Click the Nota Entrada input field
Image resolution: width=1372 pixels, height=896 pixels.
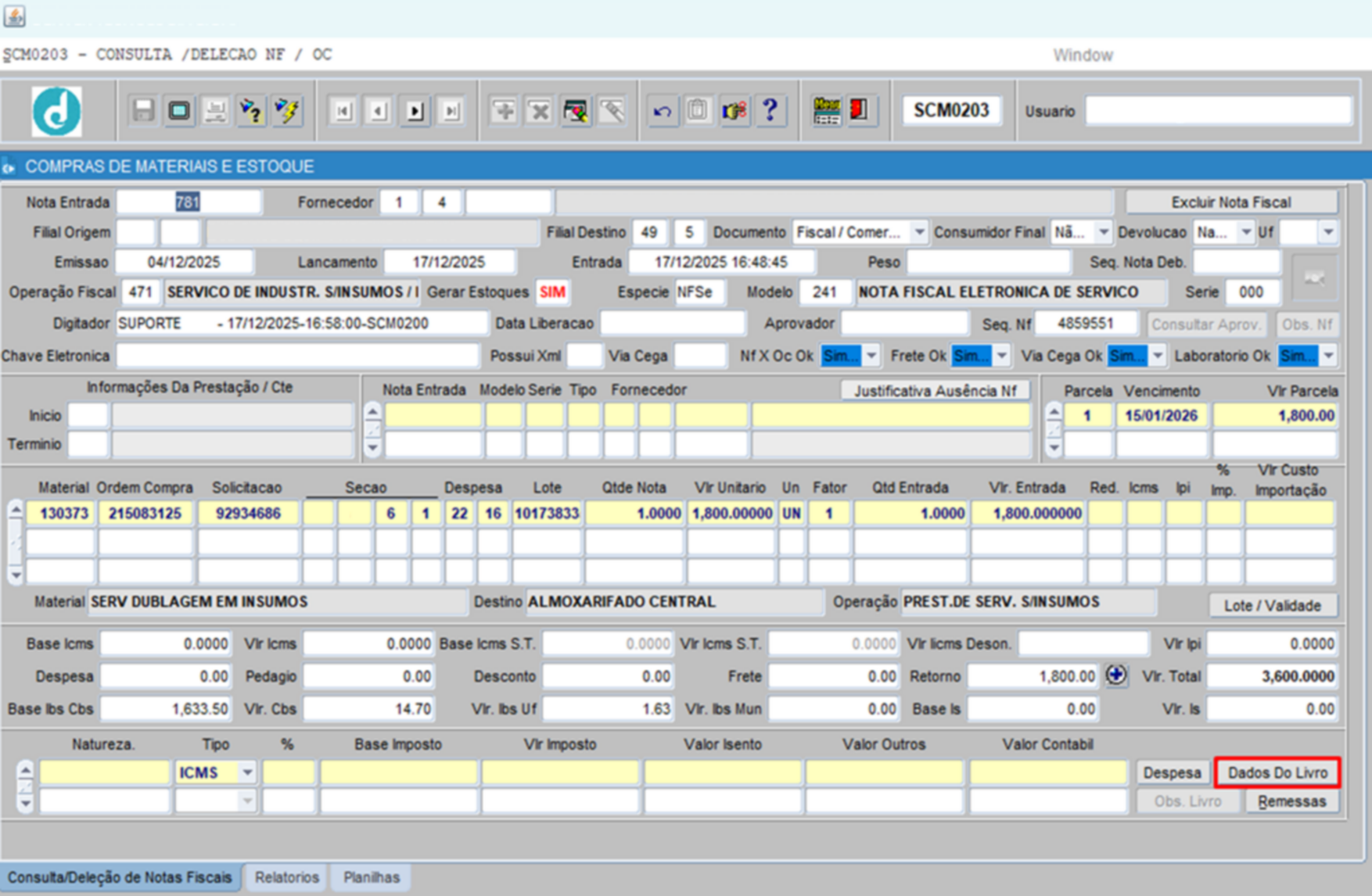[188, 202]
